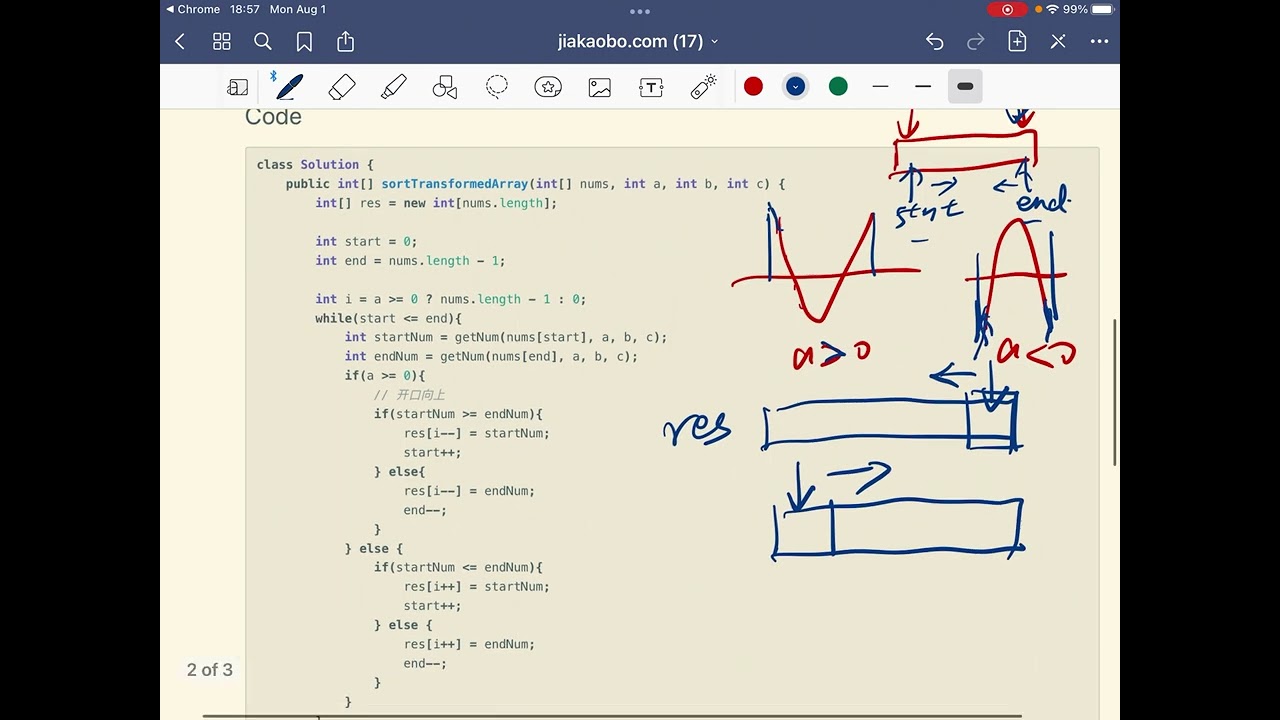Image resolution: width=1280 pixels, height=720 pixels.
Task: Tap the screen recording indicator
Action: tap(1007, 9)
